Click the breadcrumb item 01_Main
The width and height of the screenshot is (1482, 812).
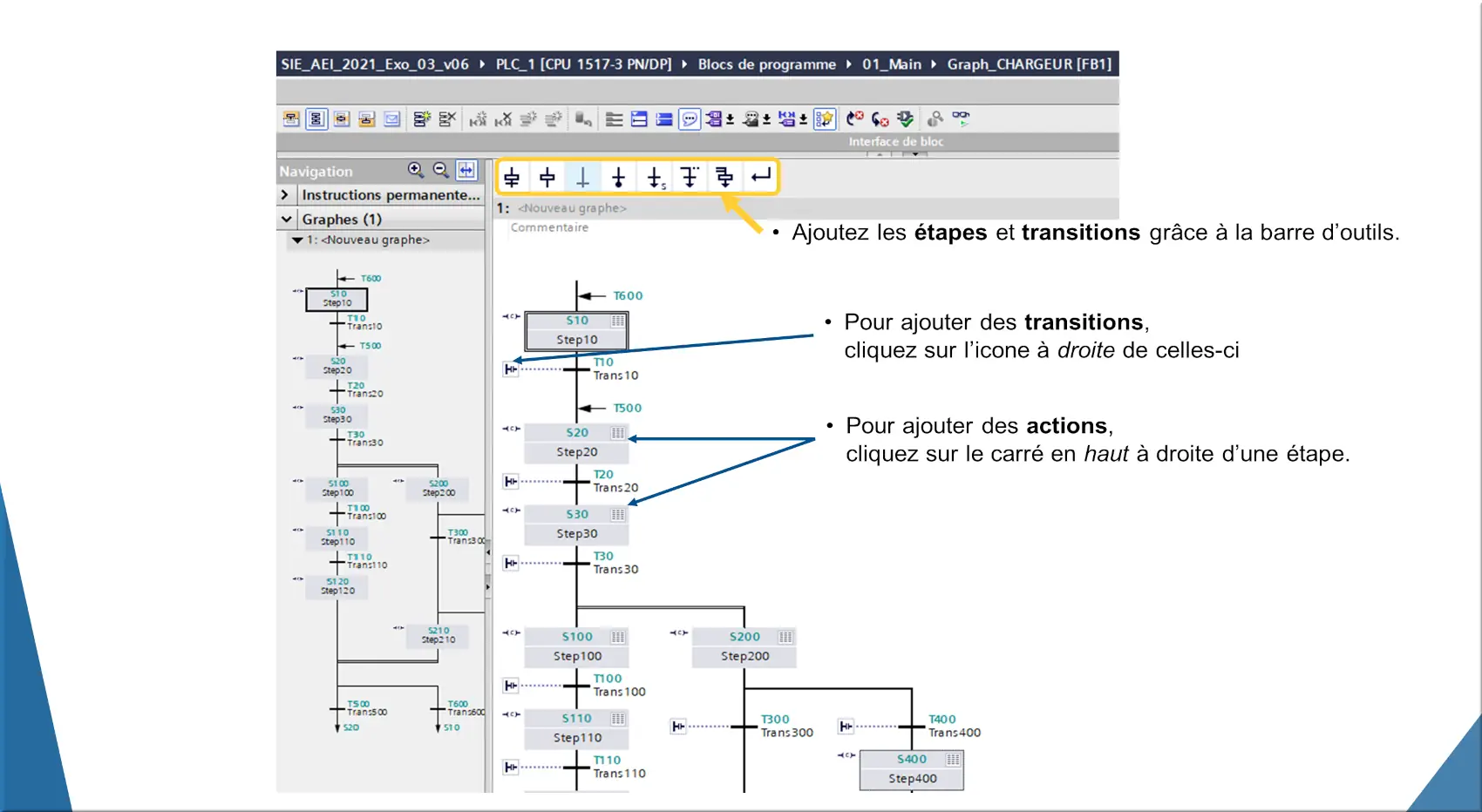(x=892, y=64)
